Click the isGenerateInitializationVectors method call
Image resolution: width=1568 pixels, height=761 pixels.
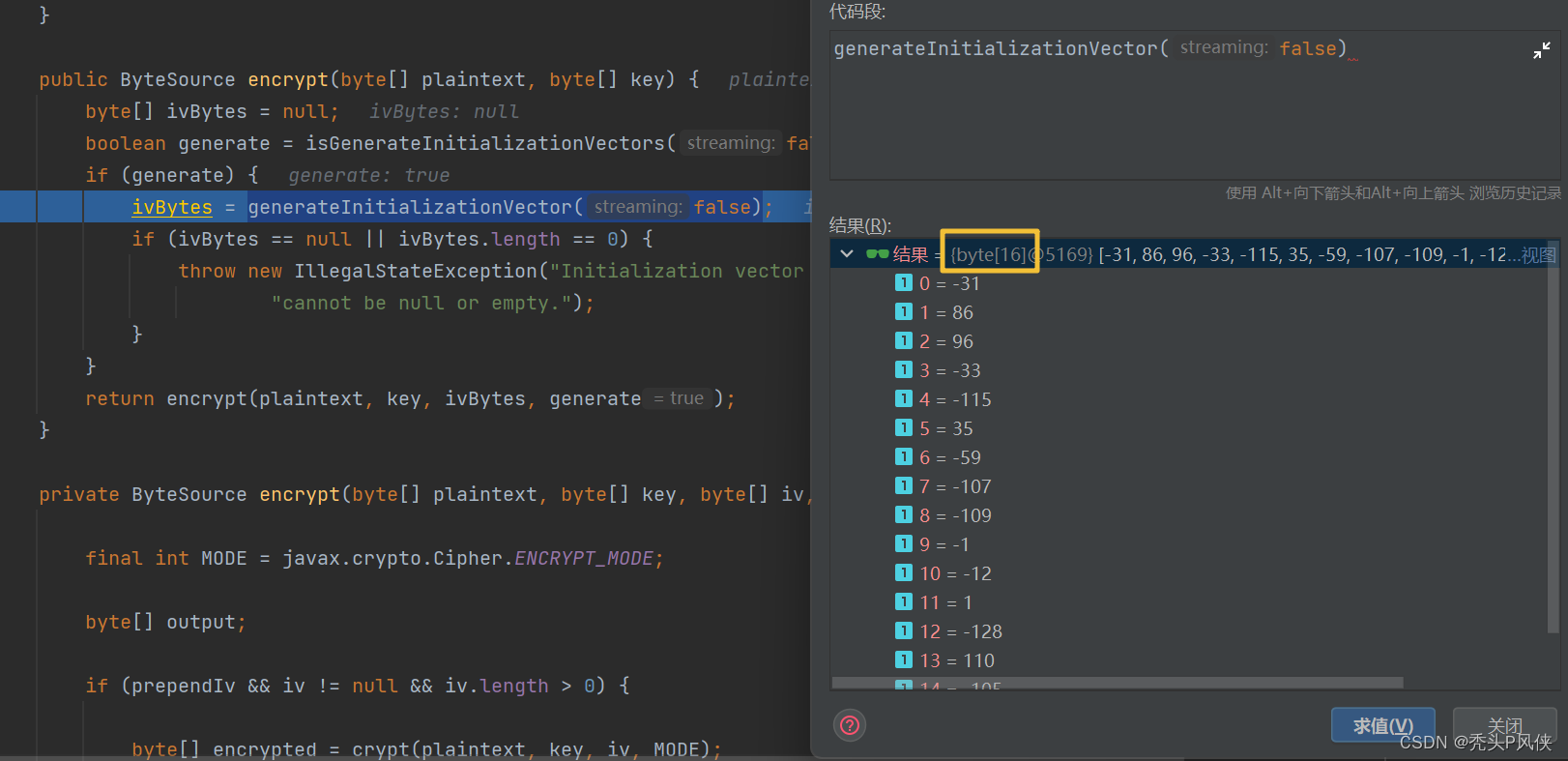coord(485,143)
